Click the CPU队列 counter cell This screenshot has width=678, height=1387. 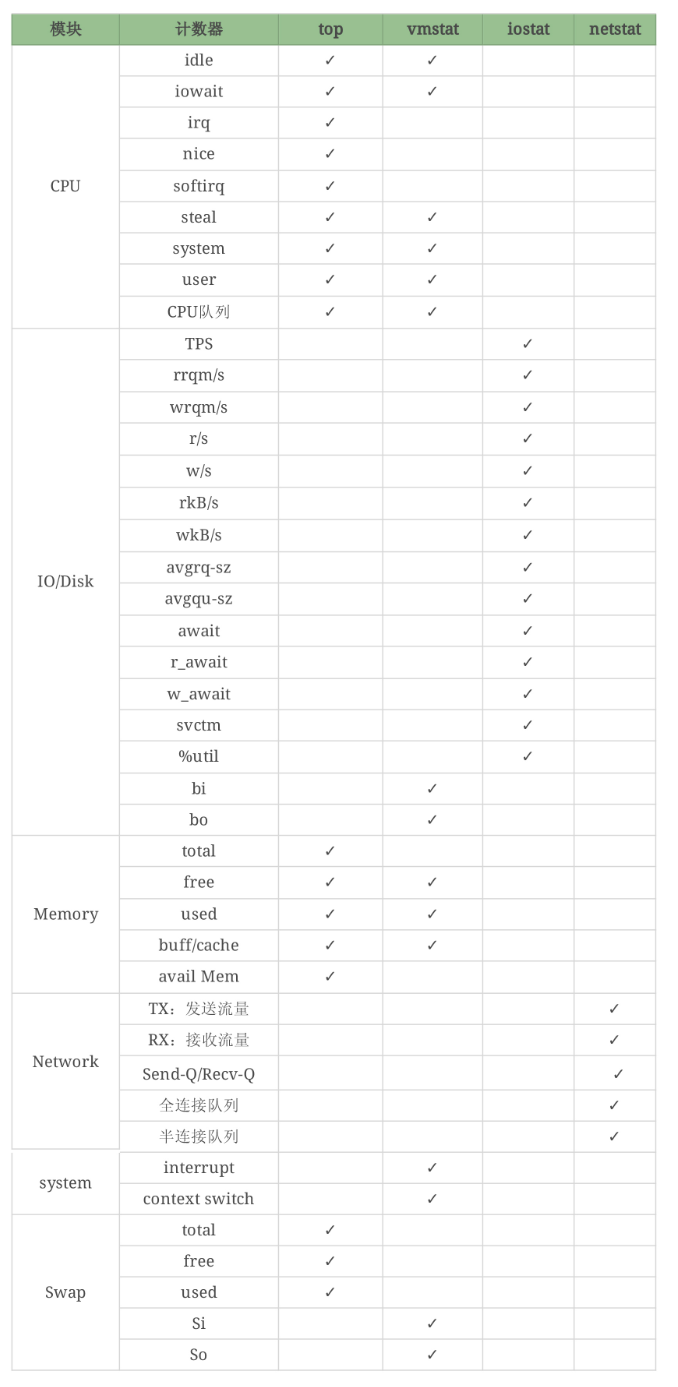click(x=199, y=312)
